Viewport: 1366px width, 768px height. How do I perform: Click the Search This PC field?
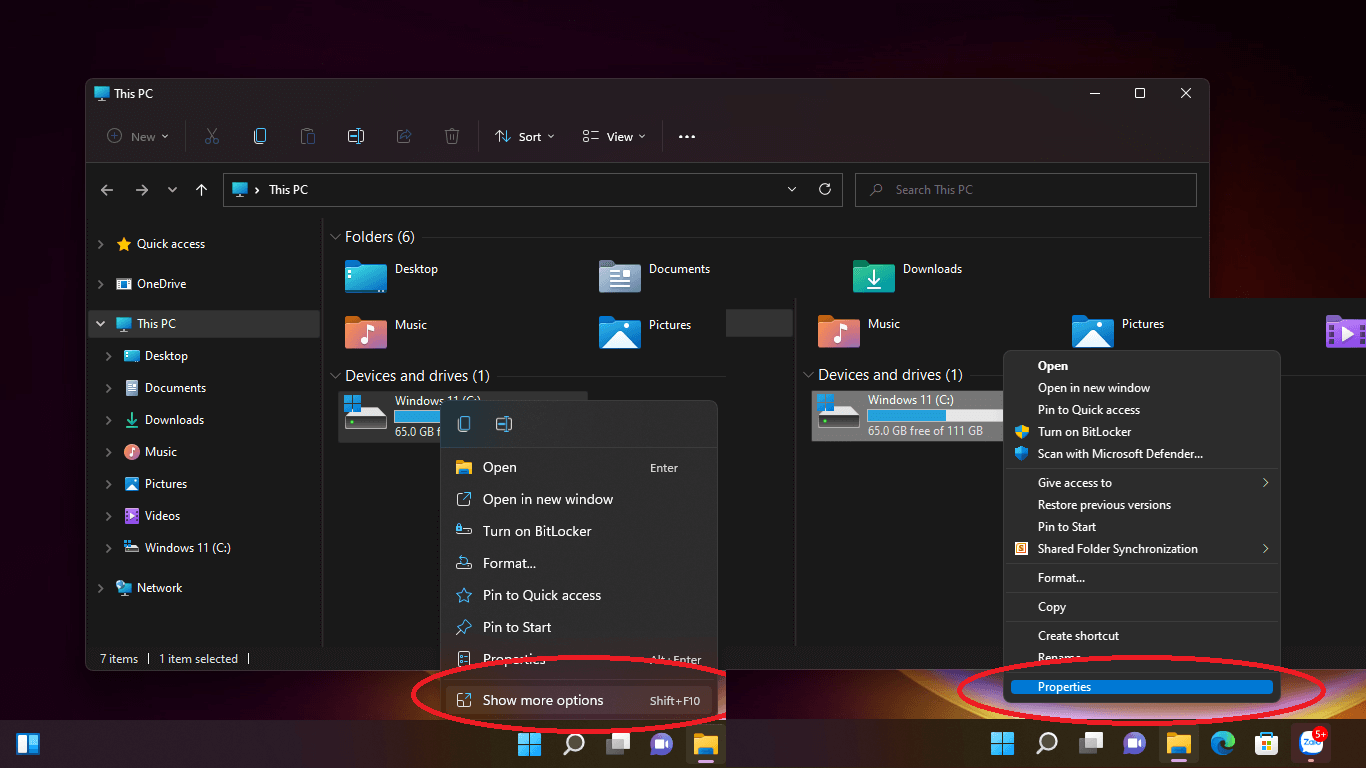(x=1026, y=189)
